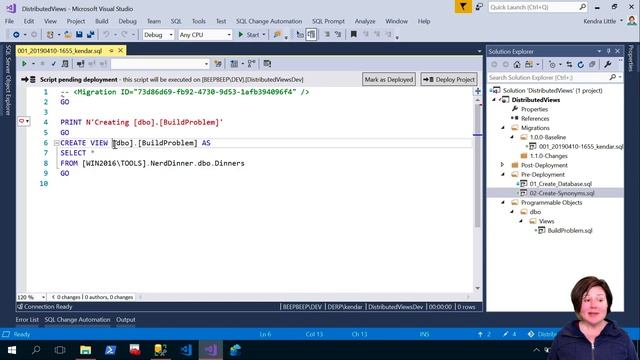This screenshot has width=640, height=360.
Task: Click the Open File toolbar icon
Action: (x=68, y=35)
